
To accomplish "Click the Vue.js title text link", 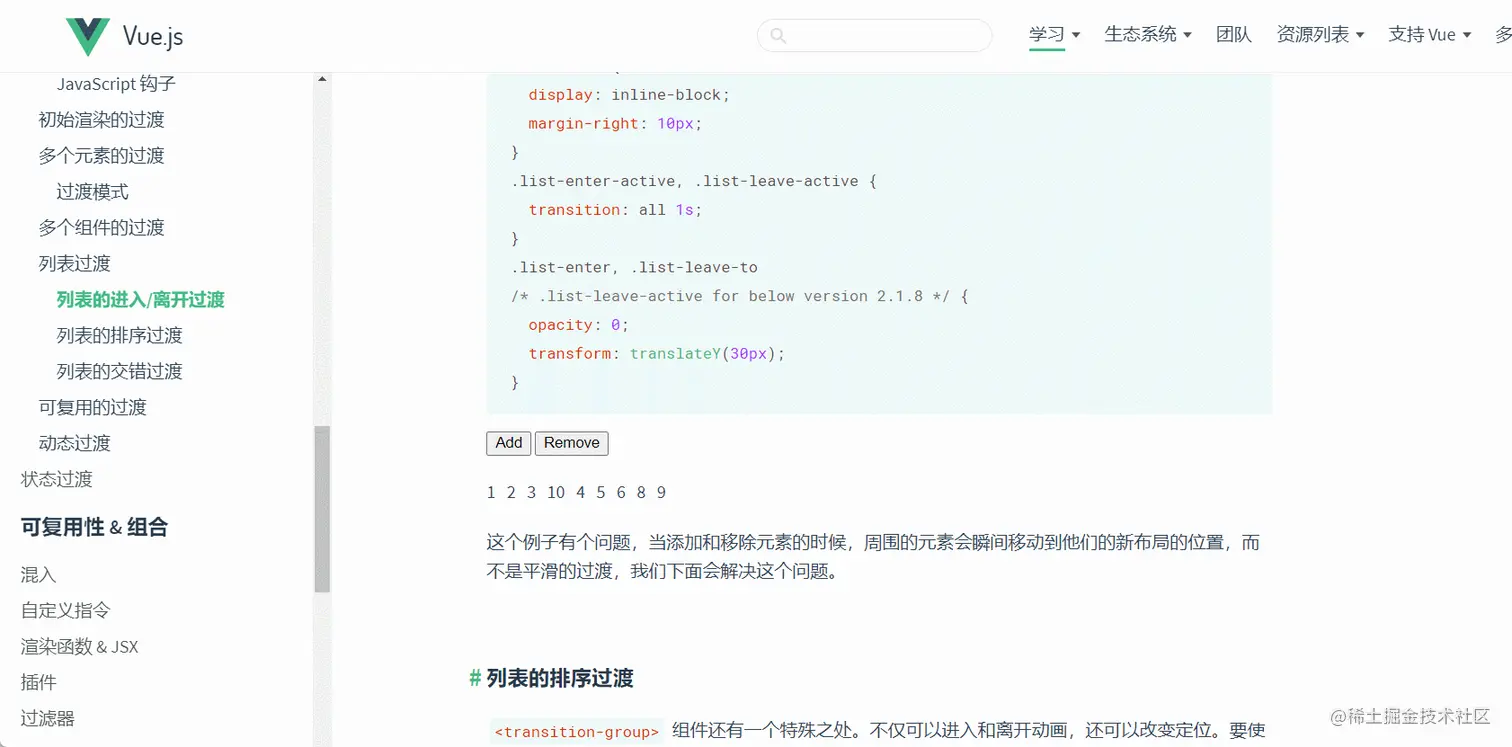I will pos(153,37).
